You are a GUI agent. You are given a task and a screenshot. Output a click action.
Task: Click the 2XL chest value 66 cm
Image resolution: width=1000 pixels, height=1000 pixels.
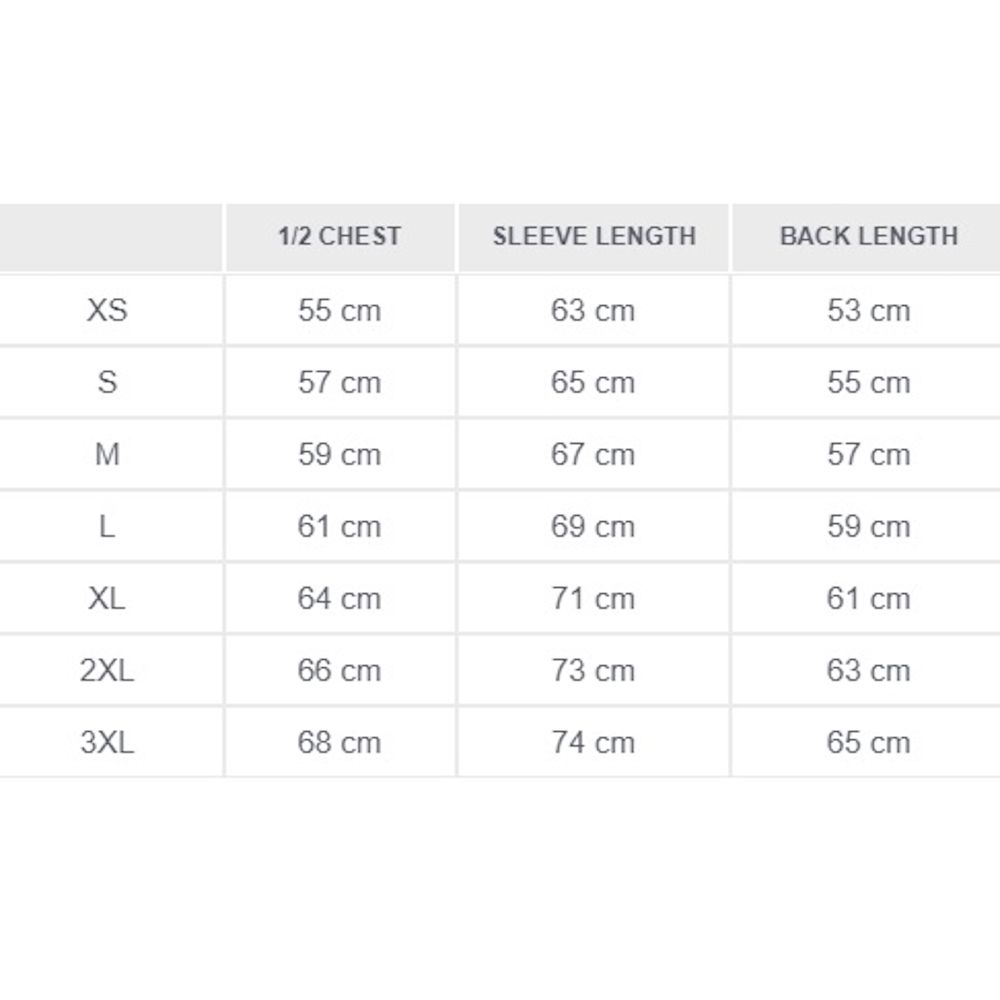tap(339, 670)
